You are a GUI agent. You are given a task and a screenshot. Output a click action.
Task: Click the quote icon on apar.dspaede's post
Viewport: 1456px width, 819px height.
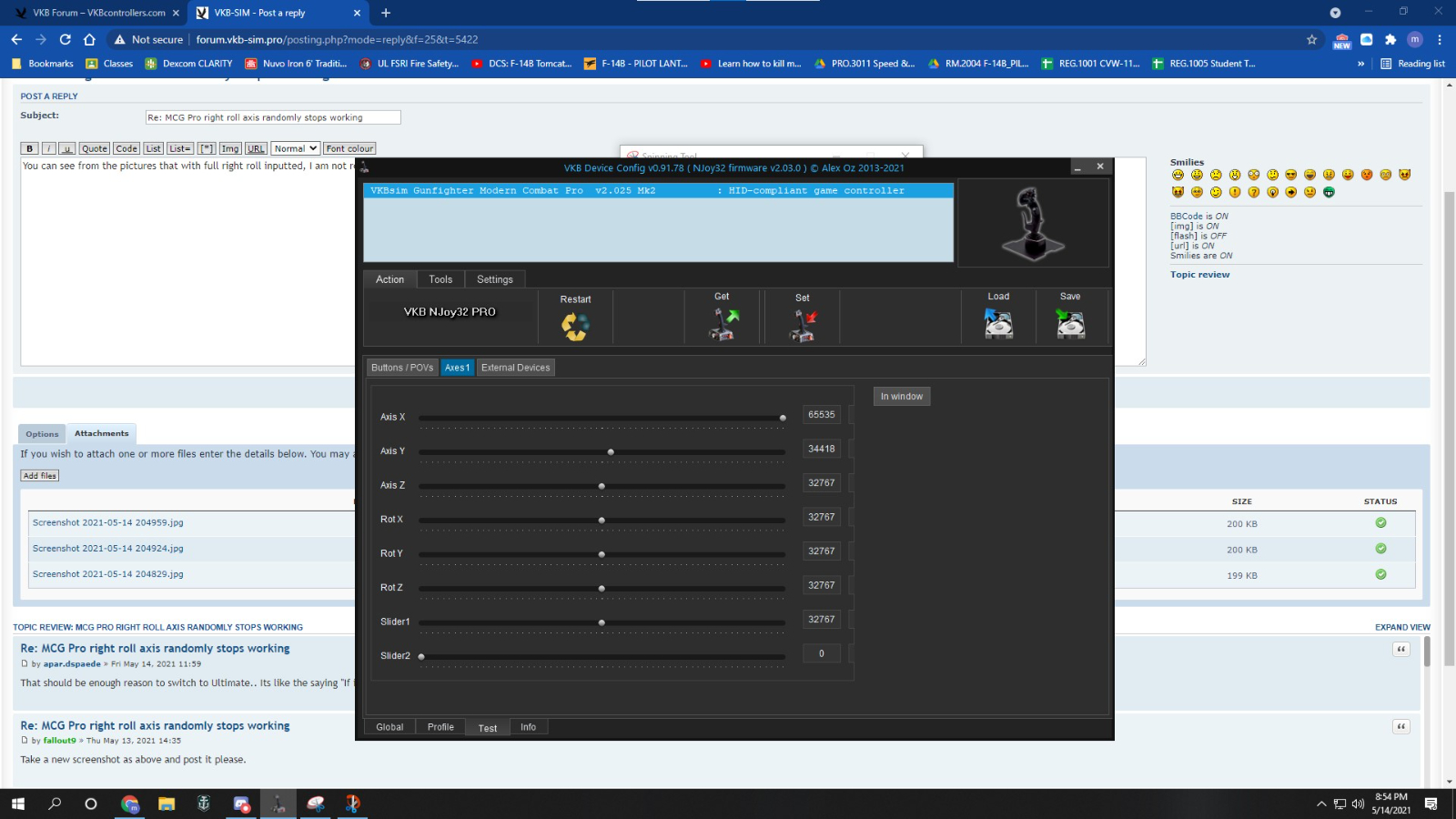click(1401, 649)
